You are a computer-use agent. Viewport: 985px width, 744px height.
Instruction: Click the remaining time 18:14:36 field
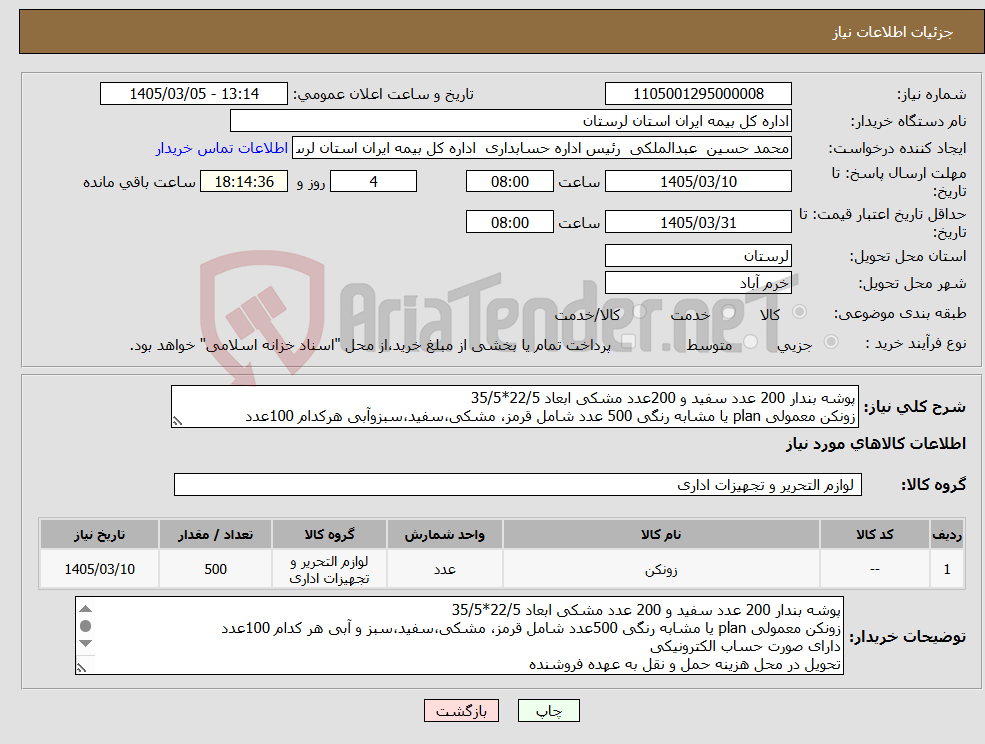[x=244, y=182]
